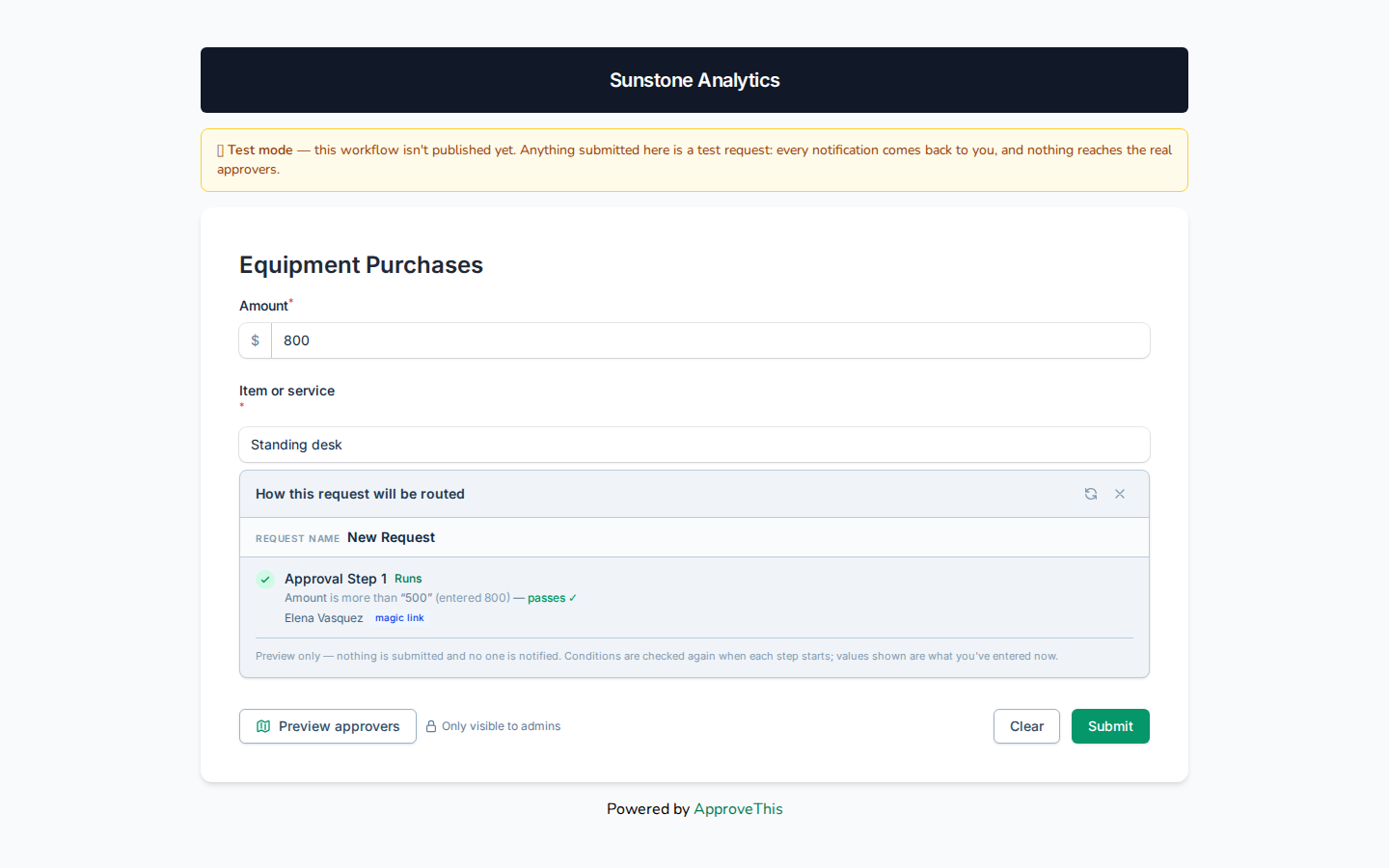This screenshot has height=868, width=1389.
Task: Click the 'Item or service' field label
Action: click(286, 391)
